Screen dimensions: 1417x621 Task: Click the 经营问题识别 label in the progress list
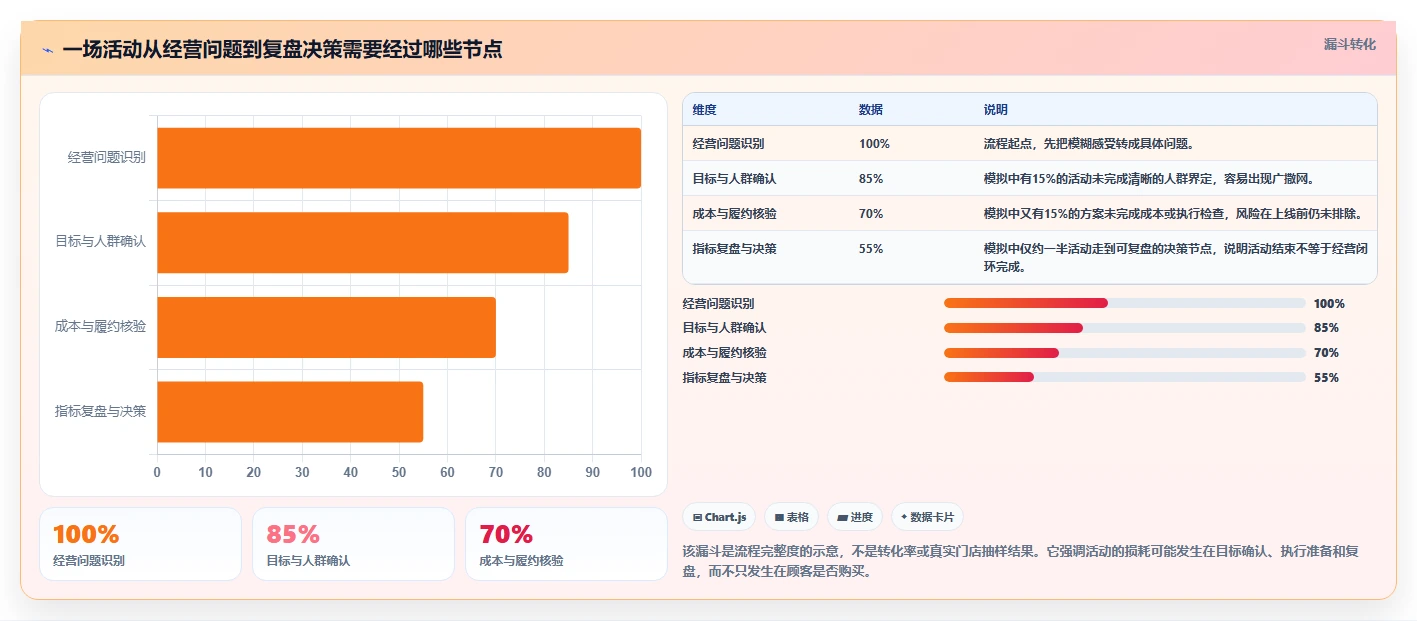pos(718,303)
